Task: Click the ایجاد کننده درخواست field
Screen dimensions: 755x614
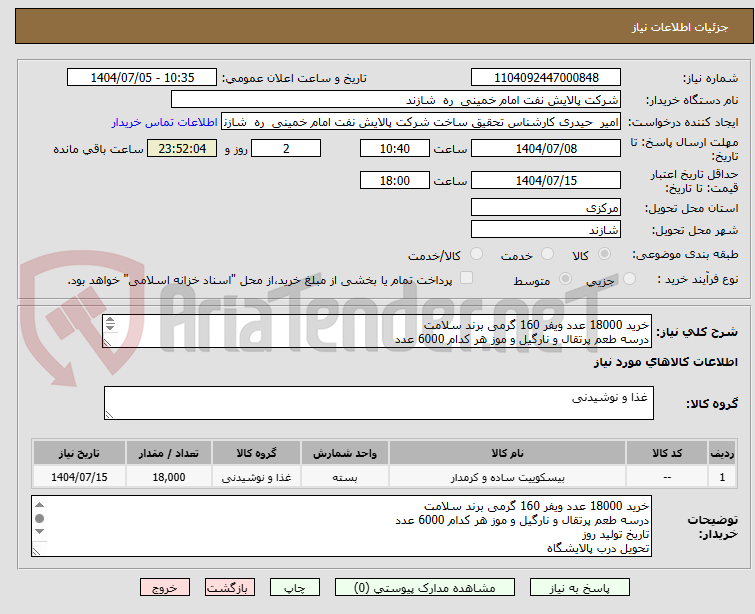Action: click(421, 122)
